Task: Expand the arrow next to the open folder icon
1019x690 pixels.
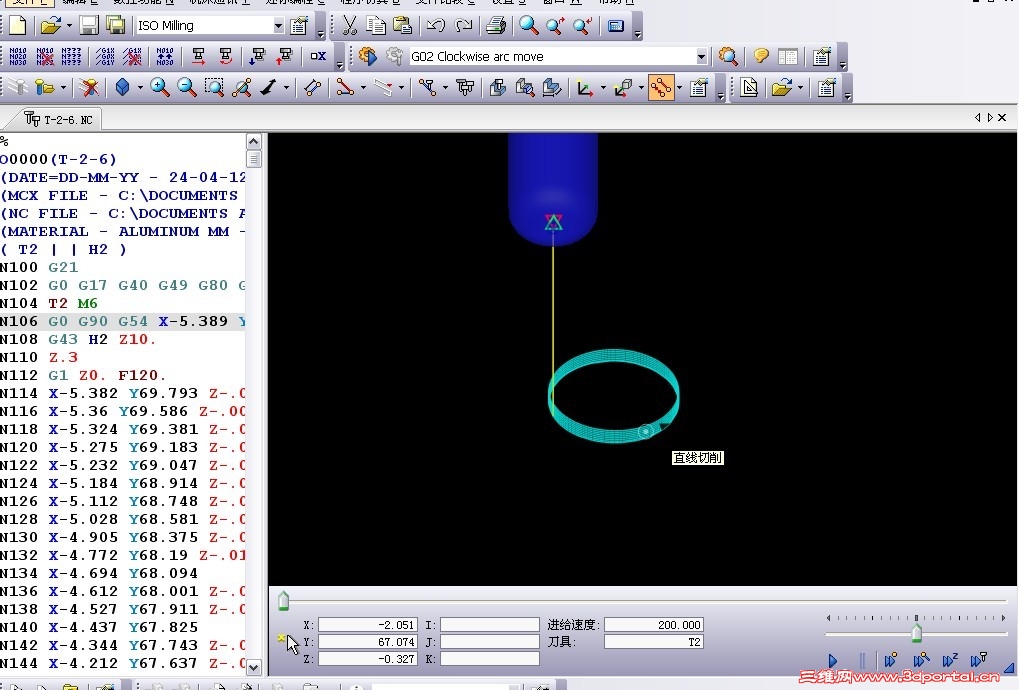Action: click(x=68, y=26)
